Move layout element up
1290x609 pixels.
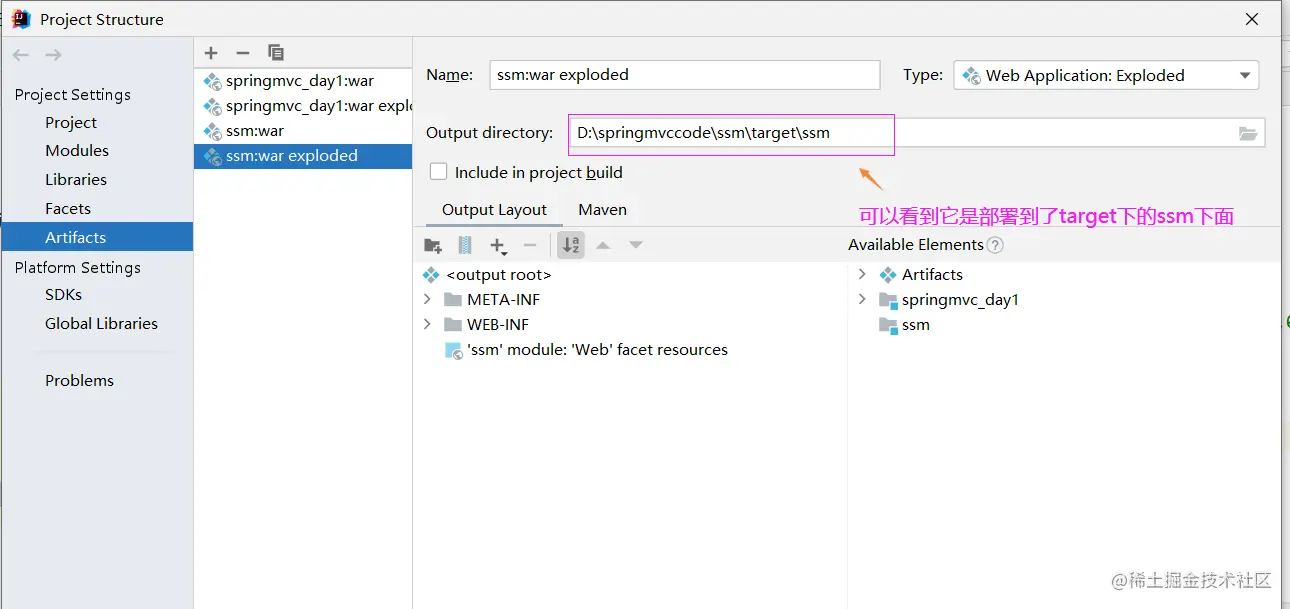tap(603, 245)
